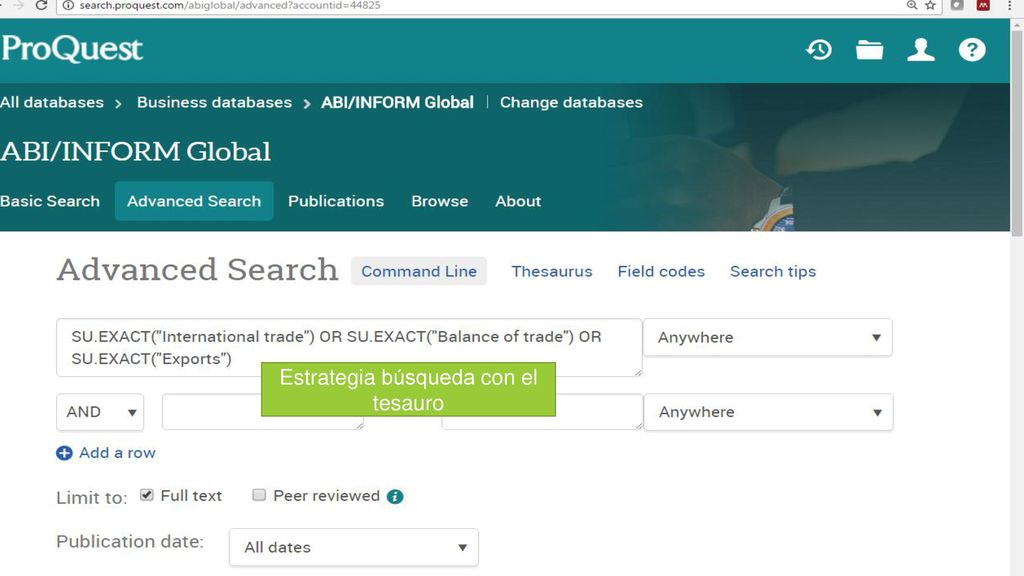
Task: Click the zoom magnifier icon in address bar
Action: pyautogui.click(x=912, y=5)
